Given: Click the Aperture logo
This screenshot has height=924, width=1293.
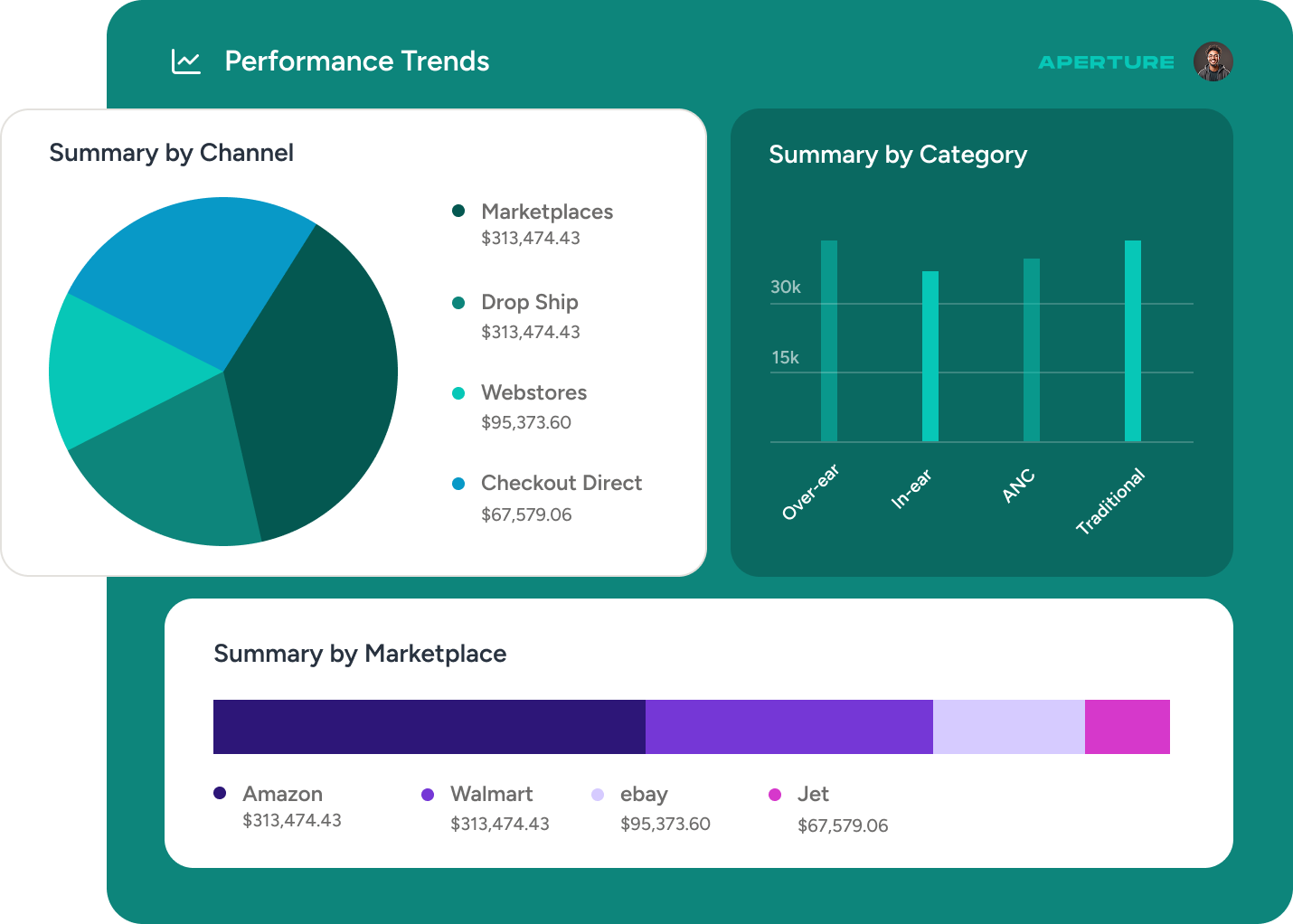Looking at the screenshot, I should point(1106,62).
